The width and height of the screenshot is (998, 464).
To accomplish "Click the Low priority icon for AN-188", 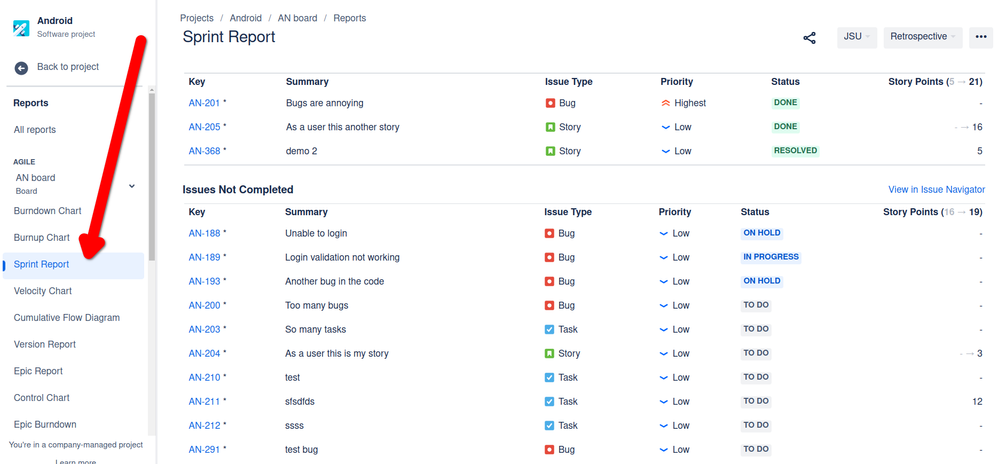I will point(664,234).
